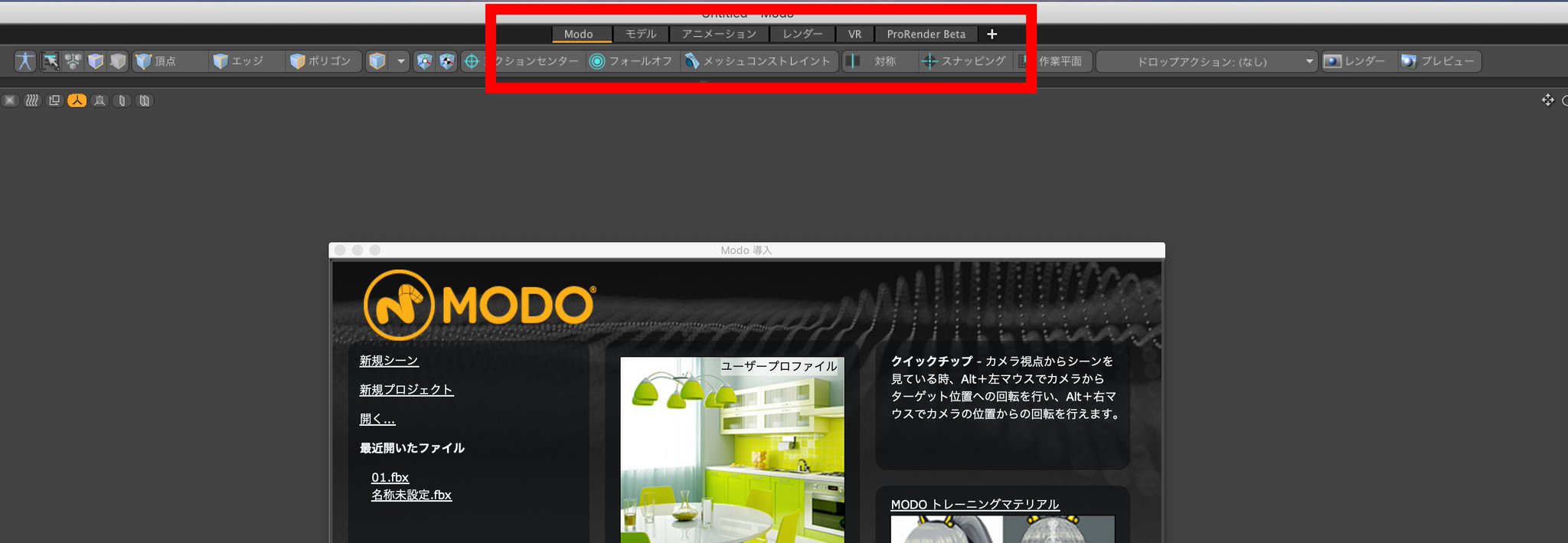1568x543 pixels.
Task: Switch to 頂点 vertex selection mode
Action: coord(170,61)
